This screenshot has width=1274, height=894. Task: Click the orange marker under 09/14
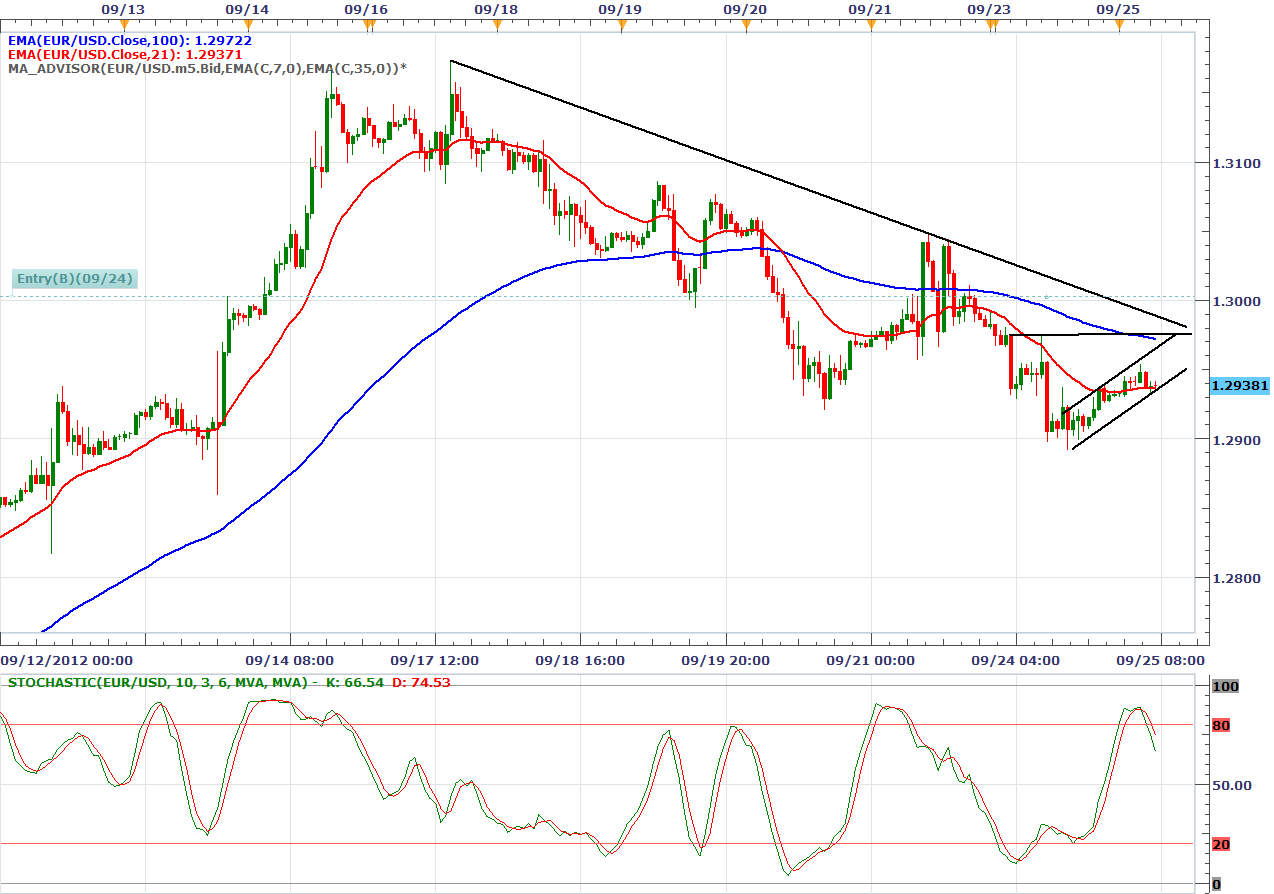(x=247, y=26)
